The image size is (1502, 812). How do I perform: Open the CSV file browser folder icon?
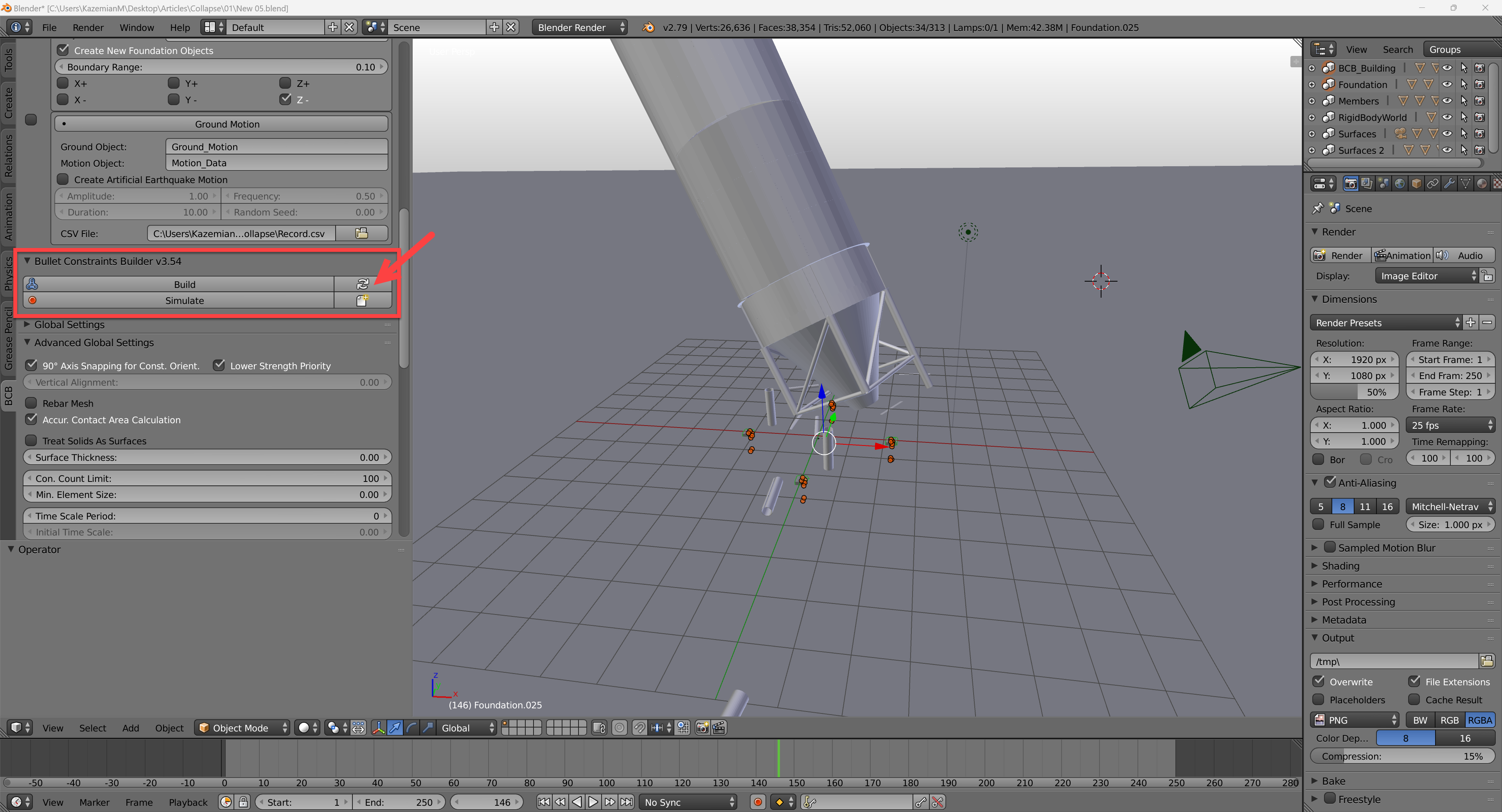(x=361, y=233)
